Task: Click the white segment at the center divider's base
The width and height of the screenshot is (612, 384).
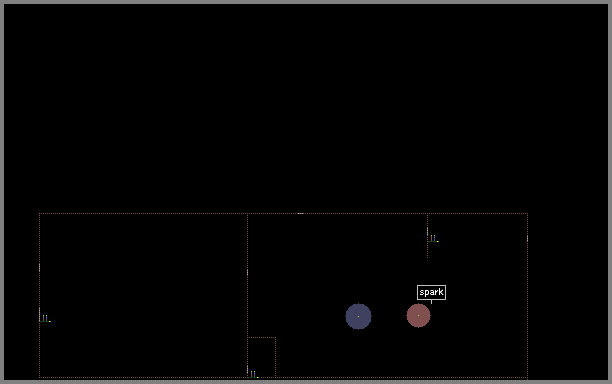Action: pos(247,370)
